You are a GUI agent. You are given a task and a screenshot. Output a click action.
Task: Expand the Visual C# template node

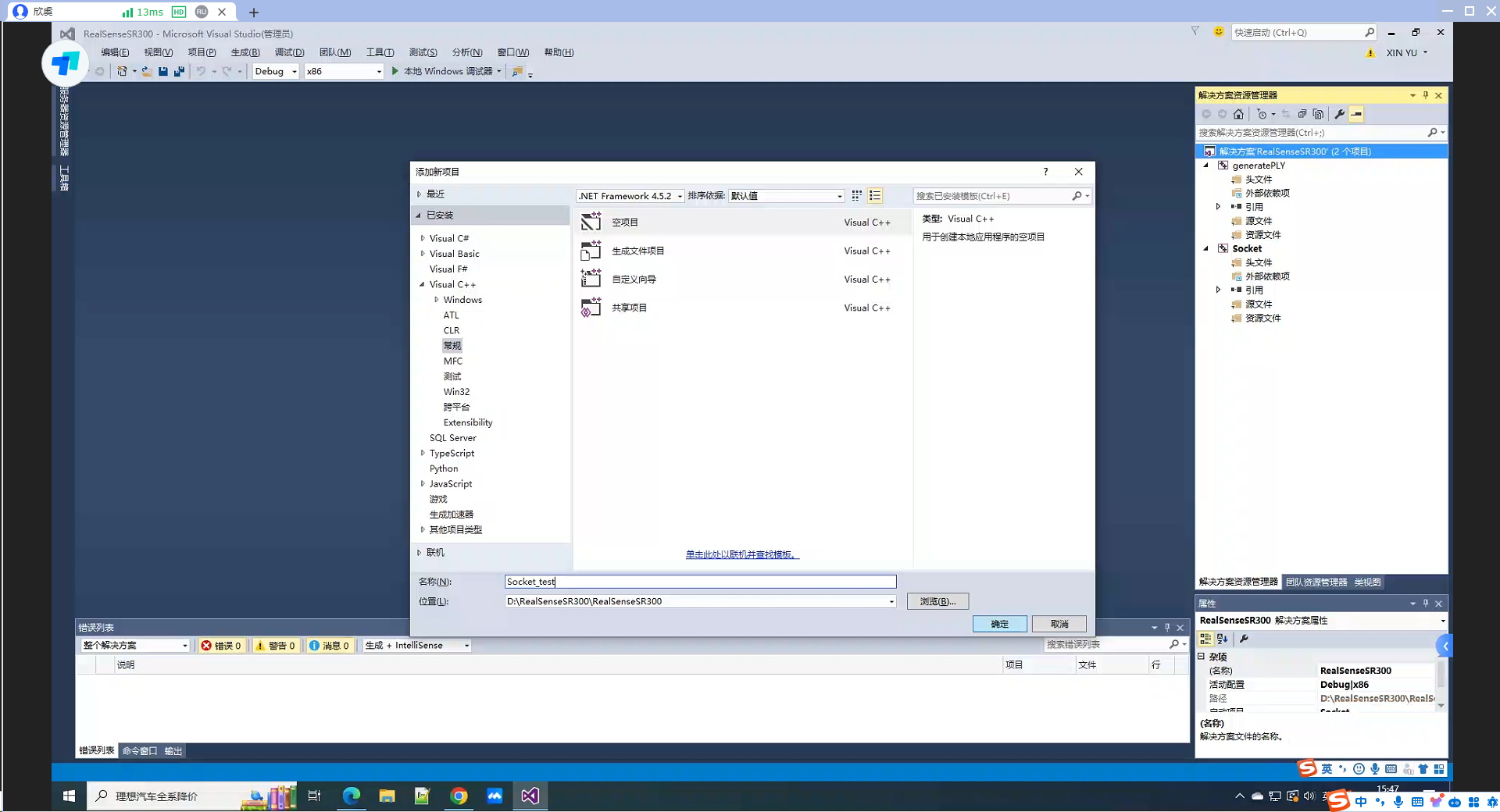(423, 238)
